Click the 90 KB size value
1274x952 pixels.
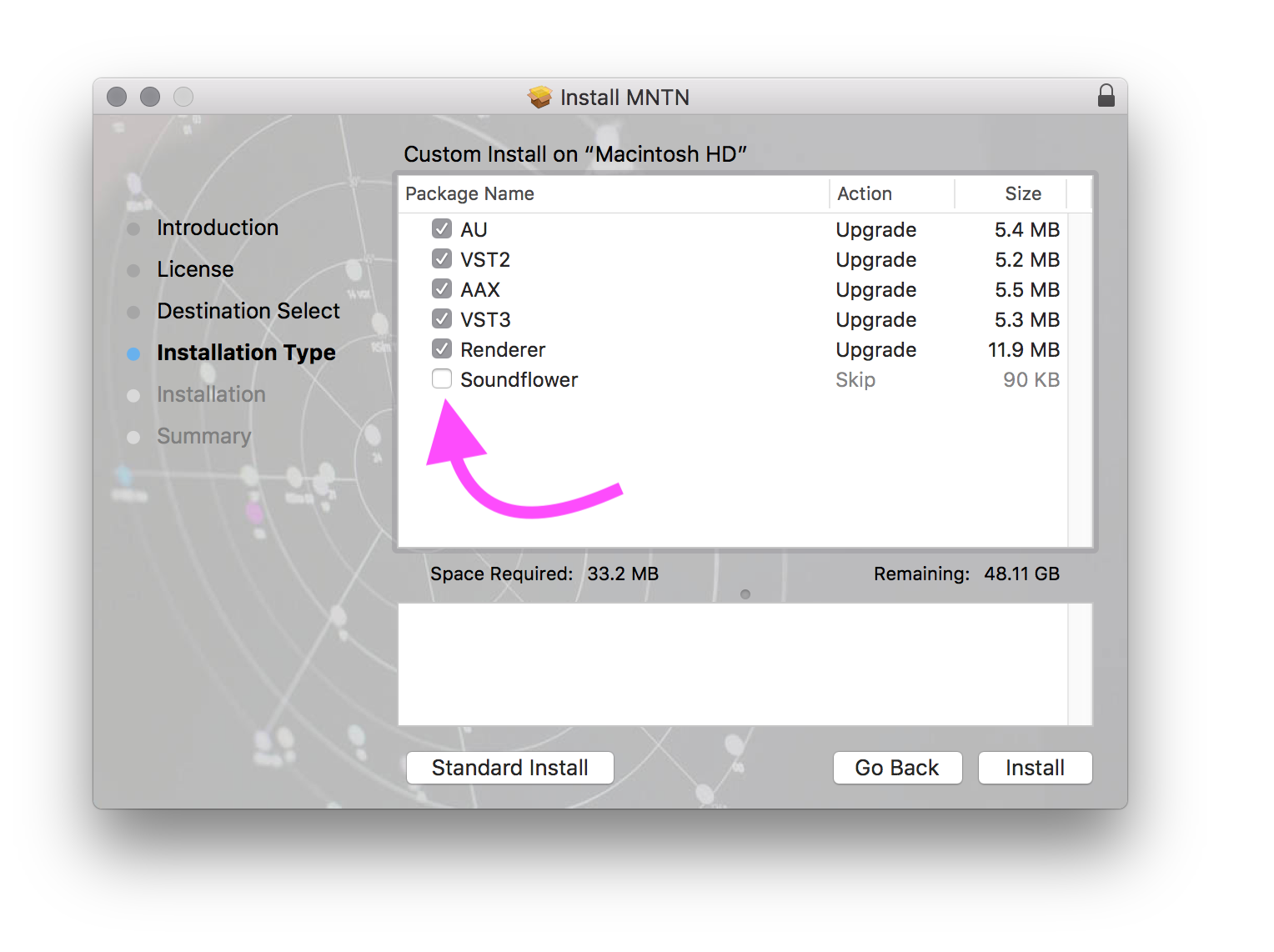[x=1031, y=379]
